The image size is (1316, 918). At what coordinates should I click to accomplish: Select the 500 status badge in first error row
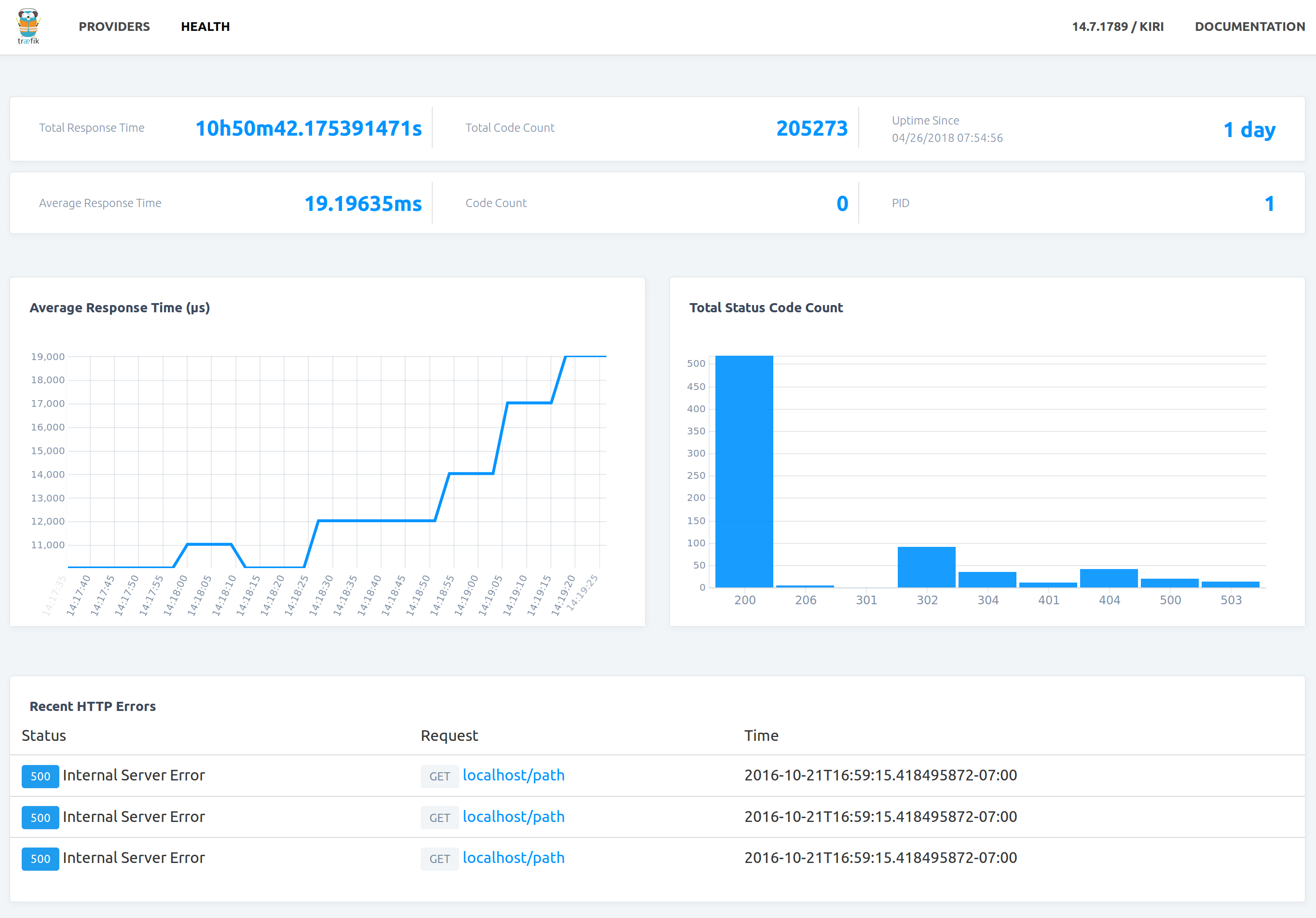click(40, 777)
